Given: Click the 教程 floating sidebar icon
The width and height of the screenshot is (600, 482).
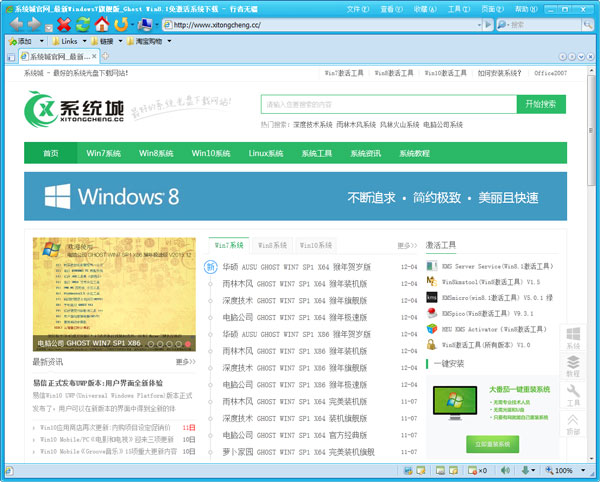Looking at the screenshot, I should (x=573, y=366).
